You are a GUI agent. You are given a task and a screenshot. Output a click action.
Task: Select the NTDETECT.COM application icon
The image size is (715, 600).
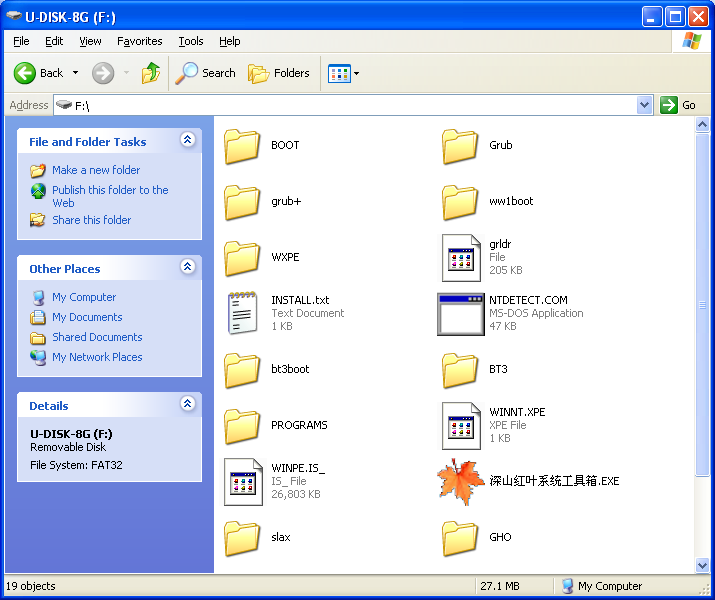pyautogui.click(x=461, y=314)
